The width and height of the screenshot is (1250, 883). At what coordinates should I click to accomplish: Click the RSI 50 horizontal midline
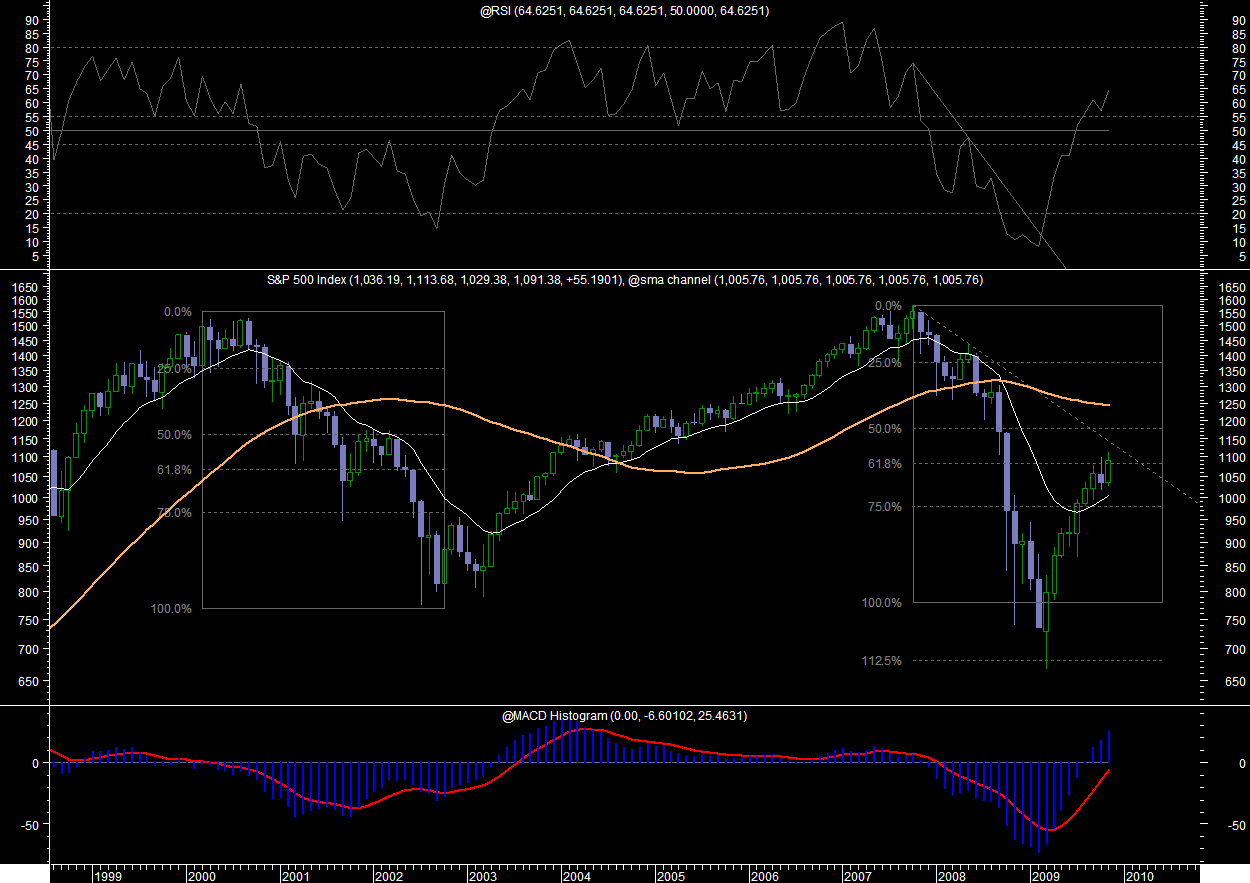tap(580, 130)
